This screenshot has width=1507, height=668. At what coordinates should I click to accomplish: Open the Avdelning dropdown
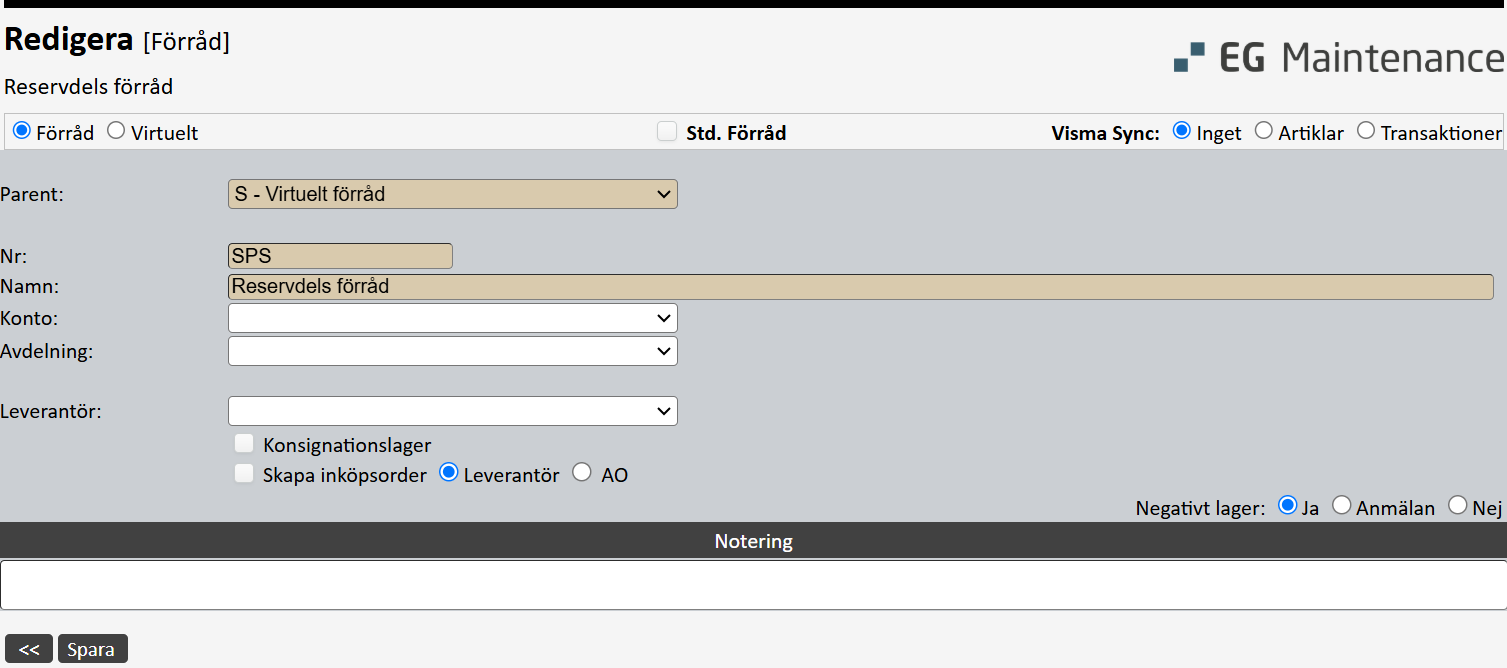click(452, 351)
